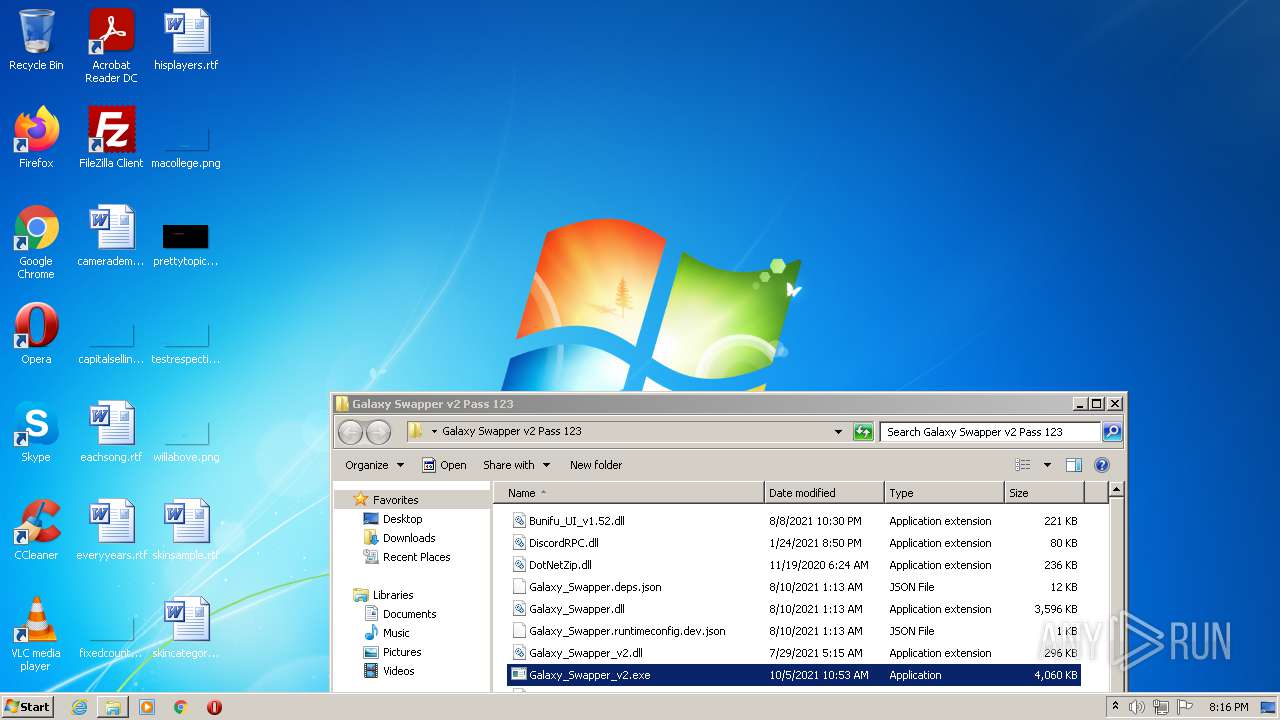Select the camerademo document icon
Viewport: 1280px width, 720px height.
[111, 236]
